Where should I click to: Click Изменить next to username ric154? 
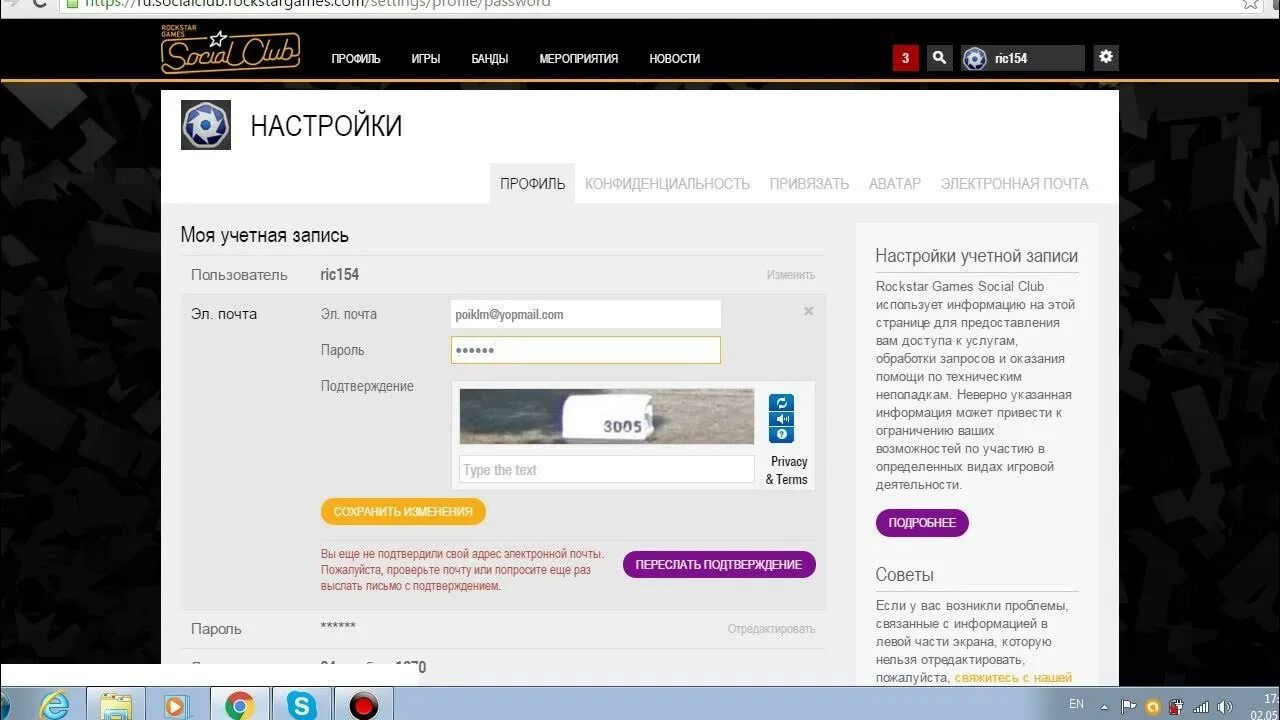click(791, 275)
